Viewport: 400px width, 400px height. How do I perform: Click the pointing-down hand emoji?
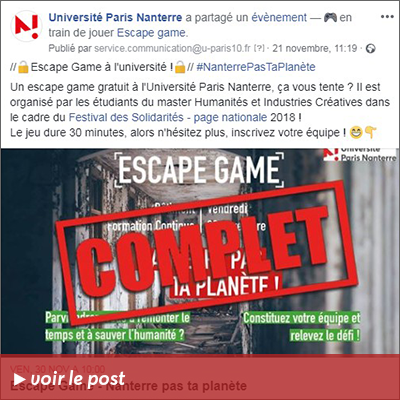pos(371,133)
